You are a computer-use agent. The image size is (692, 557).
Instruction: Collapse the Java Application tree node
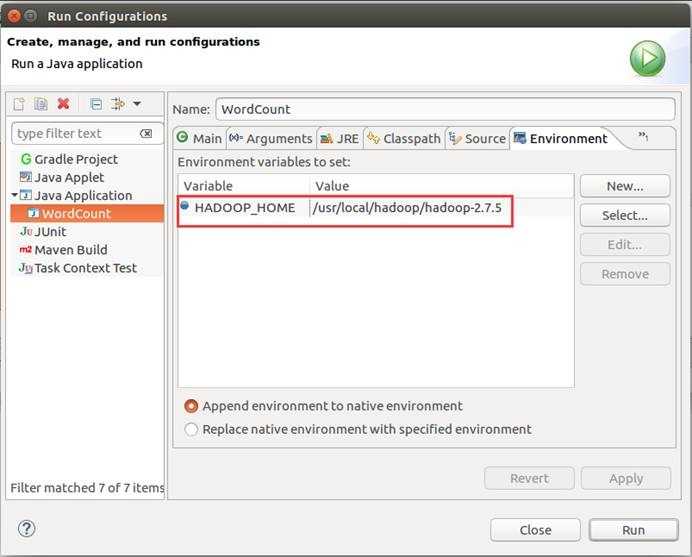tap(15, 195)
